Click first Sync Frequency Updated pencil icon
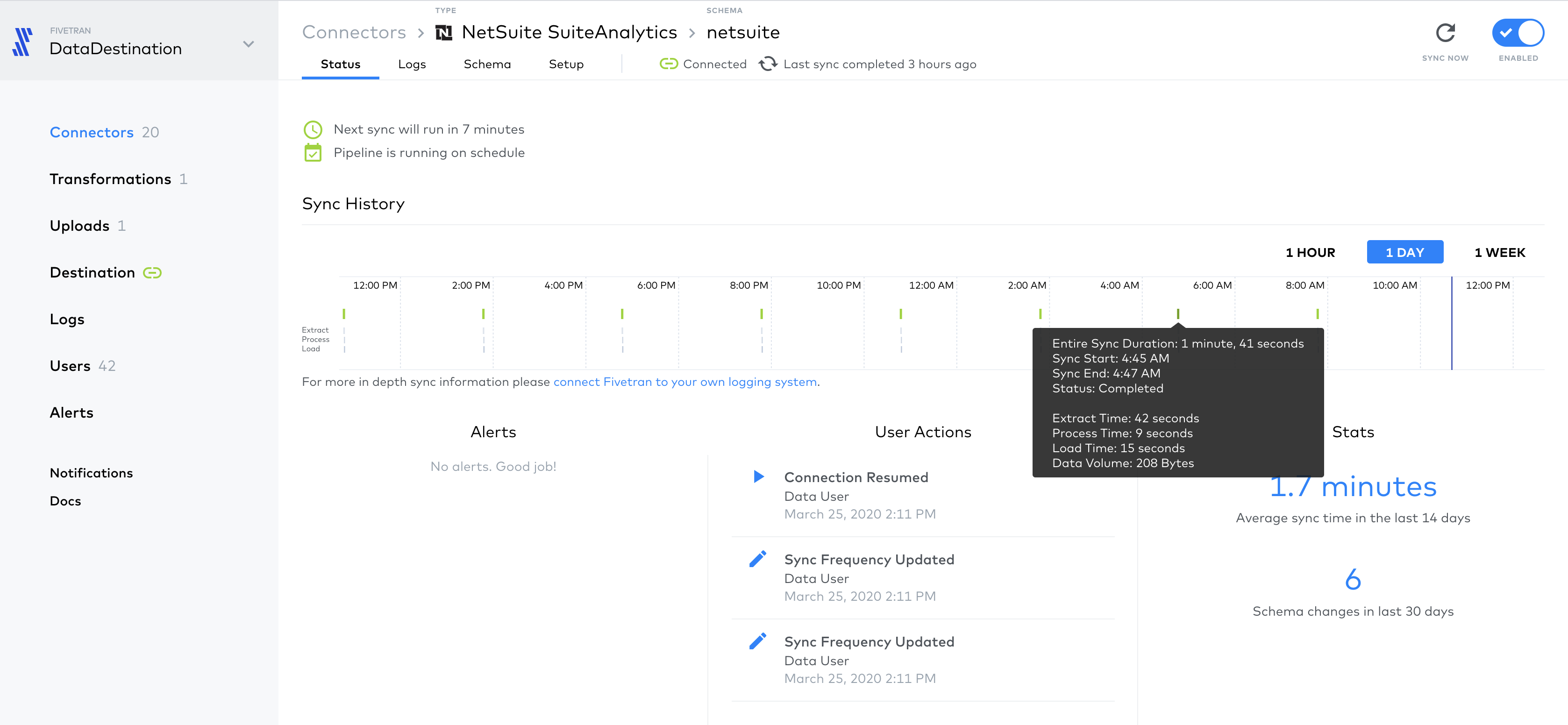The height and width of the screenshot is (725, 1568). pos(758,559)
